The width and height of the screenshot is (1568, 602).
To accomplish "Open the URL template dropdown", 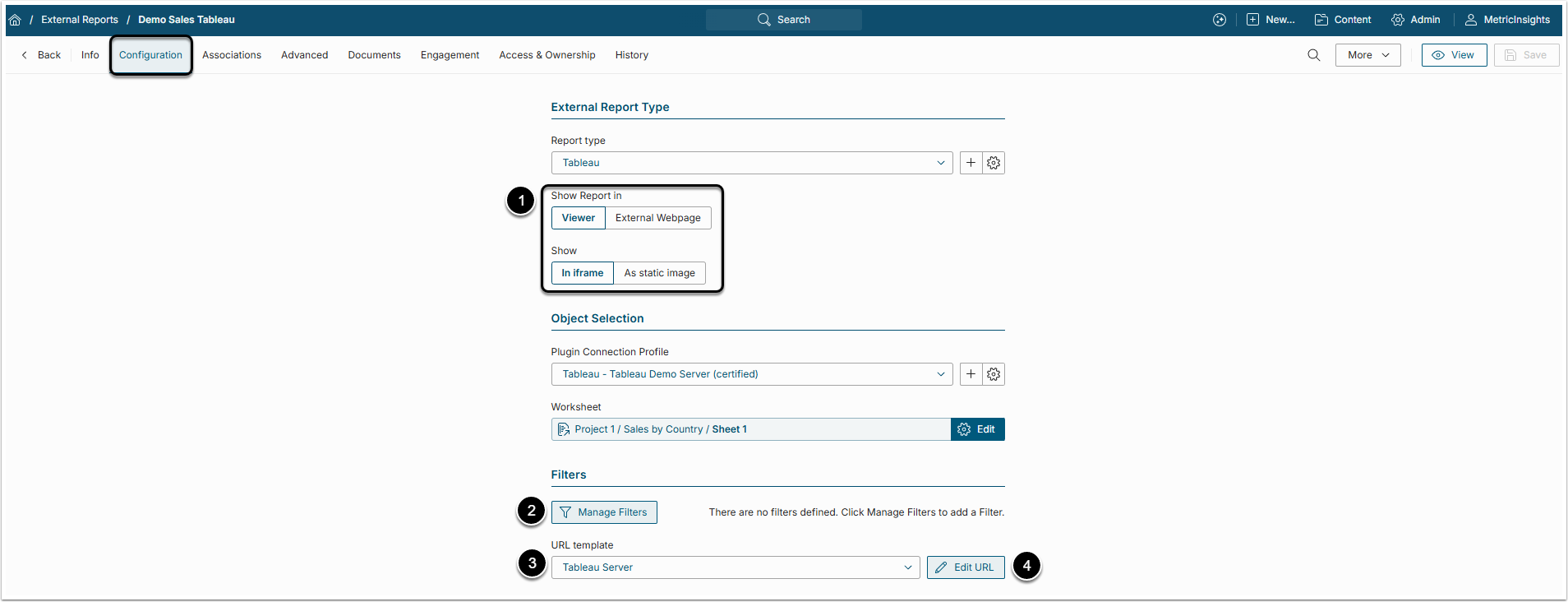I will (736, 567).
